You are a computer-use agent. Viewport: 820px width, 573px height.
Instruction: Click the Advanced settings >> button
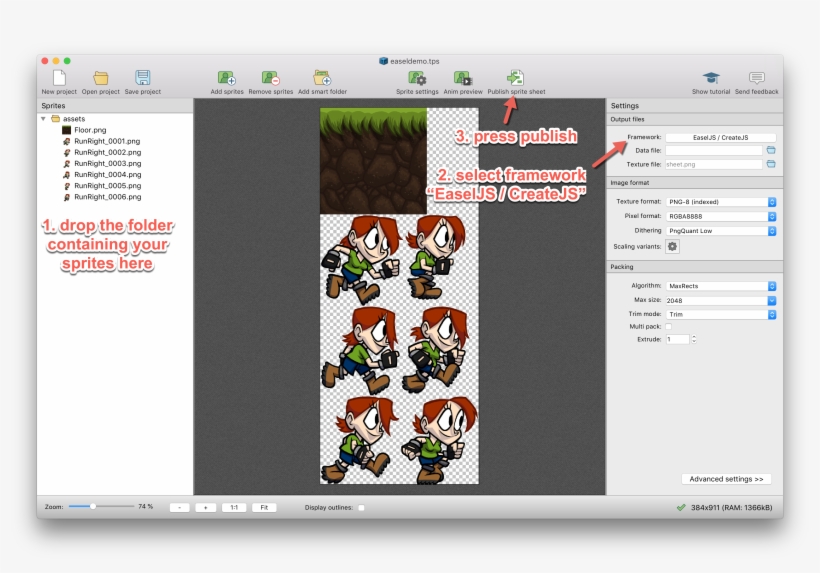(x=726, y=479)
